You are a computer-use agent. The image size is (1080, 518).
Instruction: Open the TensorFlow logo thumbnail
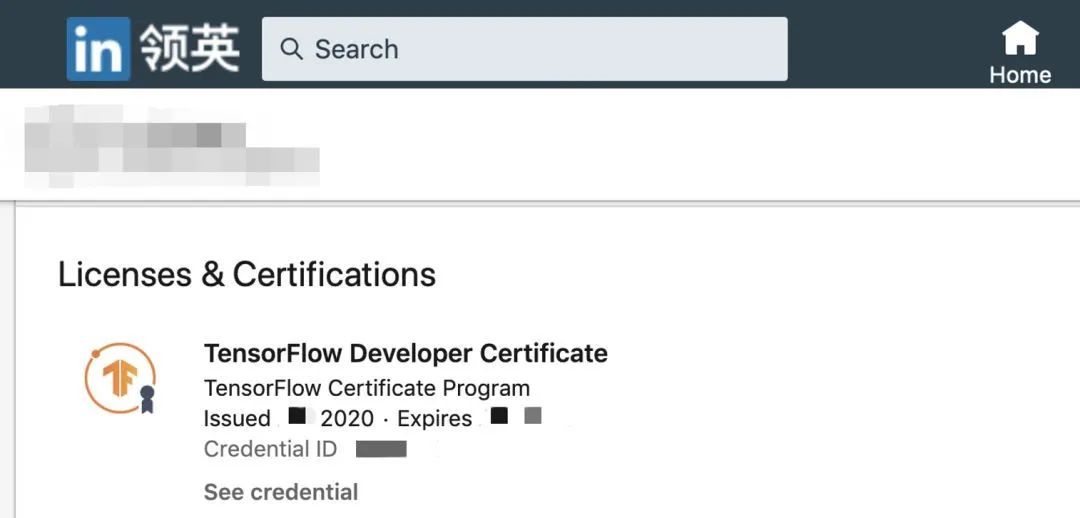coord(121,378)
